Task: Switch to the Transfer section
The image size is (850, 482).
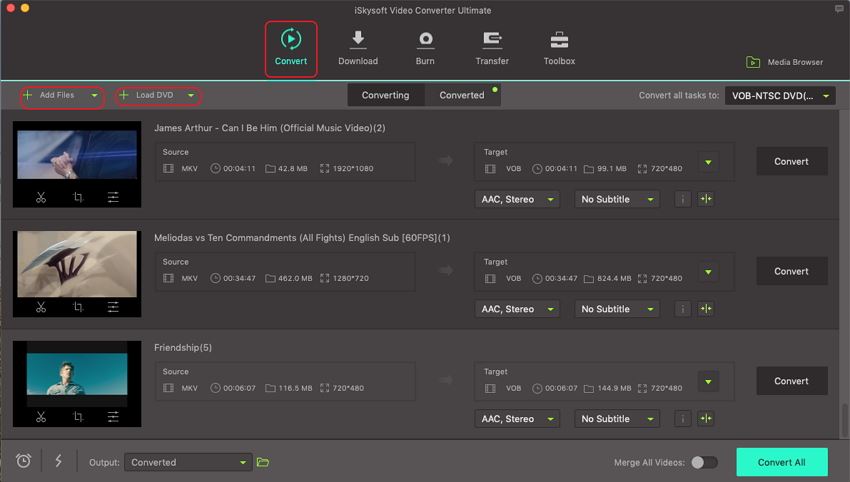Action: 492,49
